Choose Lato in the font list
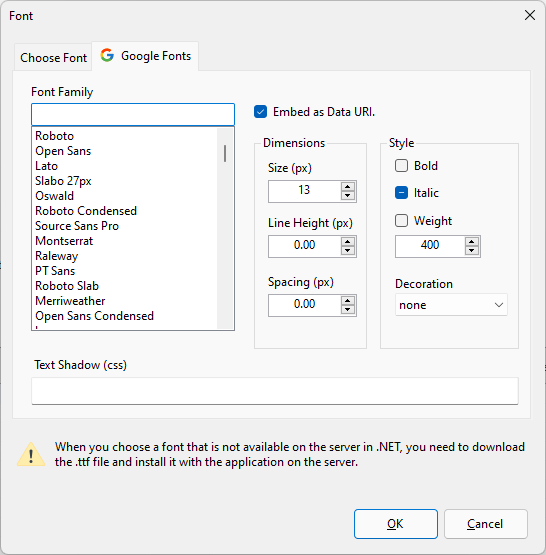Screen dimensions: 546x555 pyautogui.click(x=46, y=166)
